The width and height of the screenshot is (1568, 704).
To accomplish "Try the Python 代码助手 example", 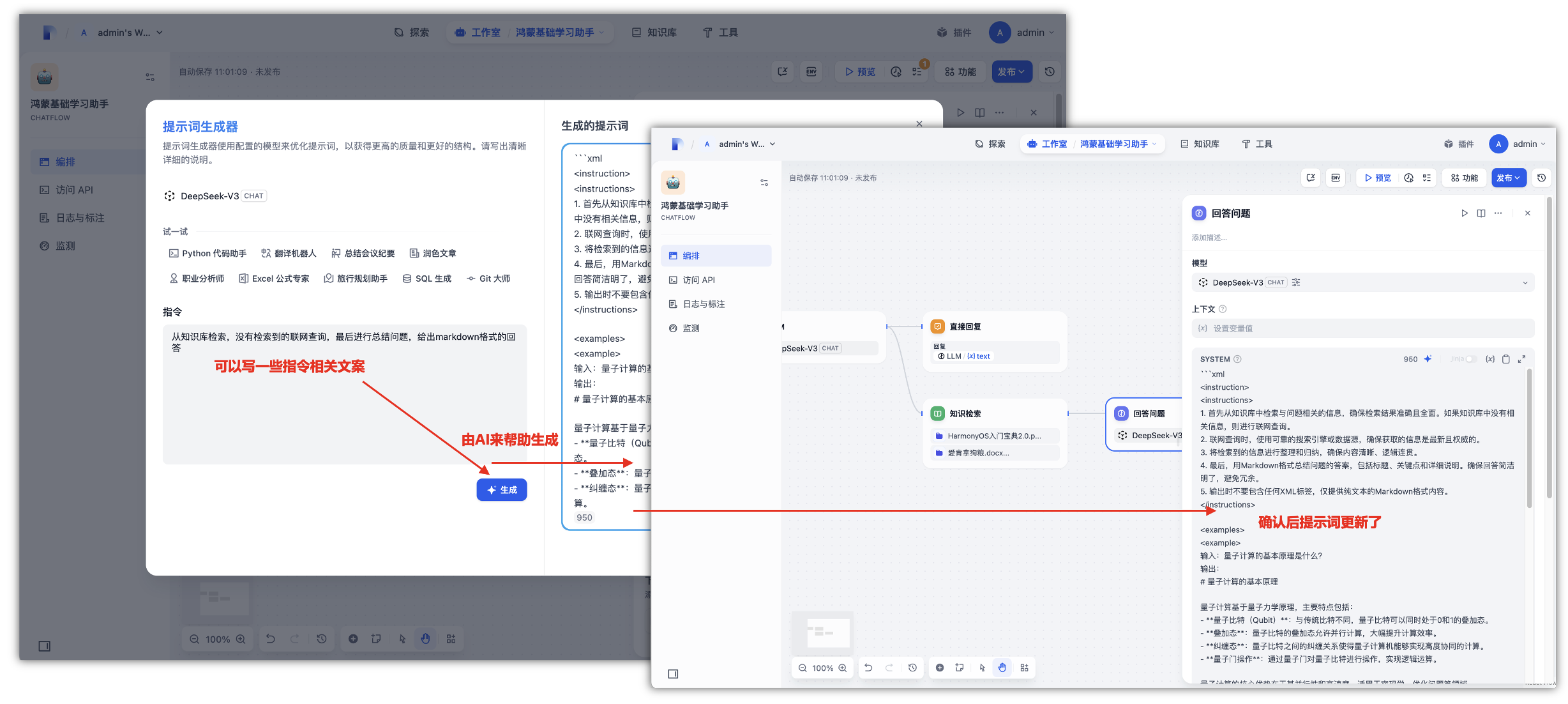I will (208, 254).
